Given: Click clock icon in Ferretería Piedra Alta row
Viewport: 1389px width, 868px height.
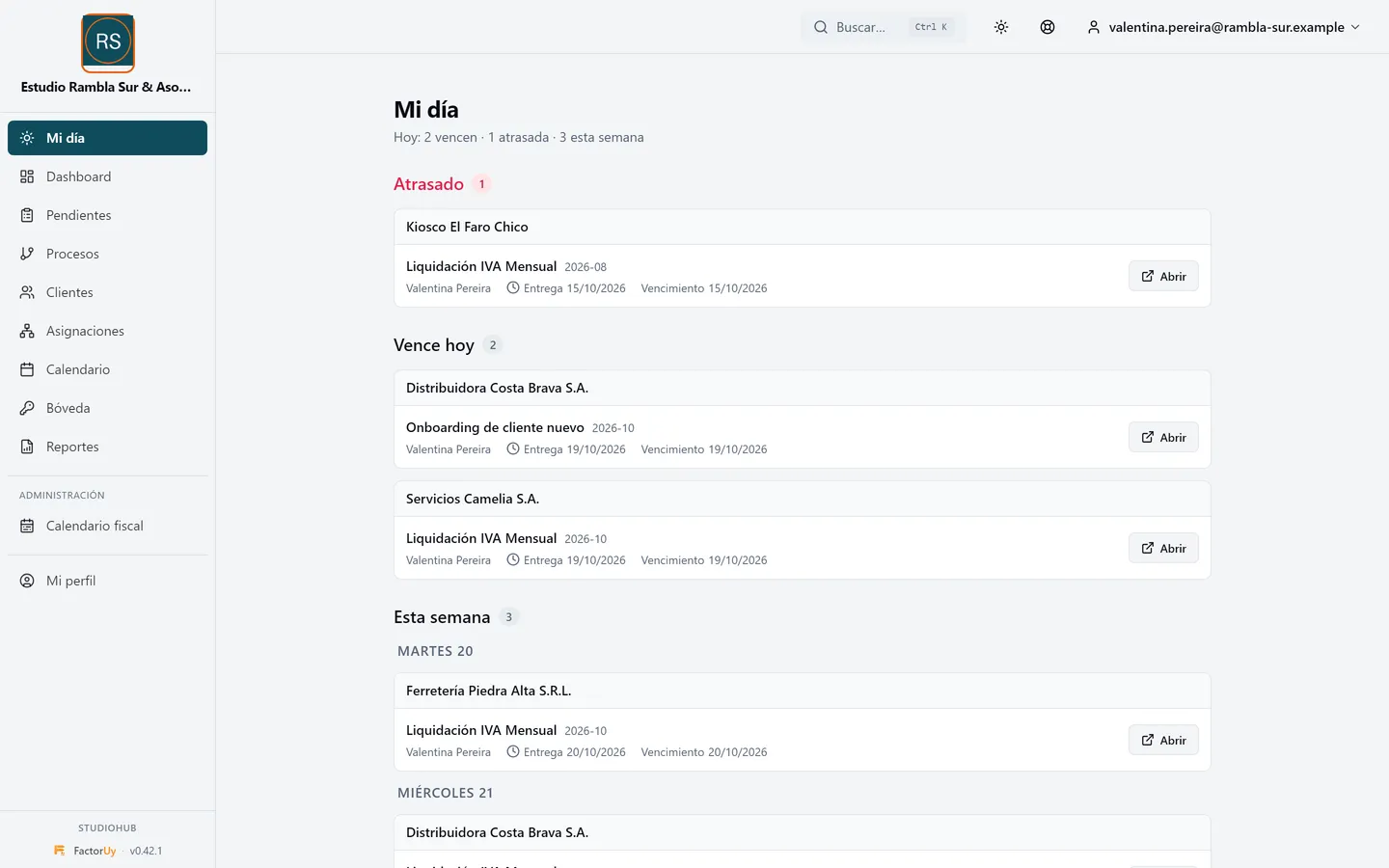Looking at the screenshot, I should [x=513, y=751].
